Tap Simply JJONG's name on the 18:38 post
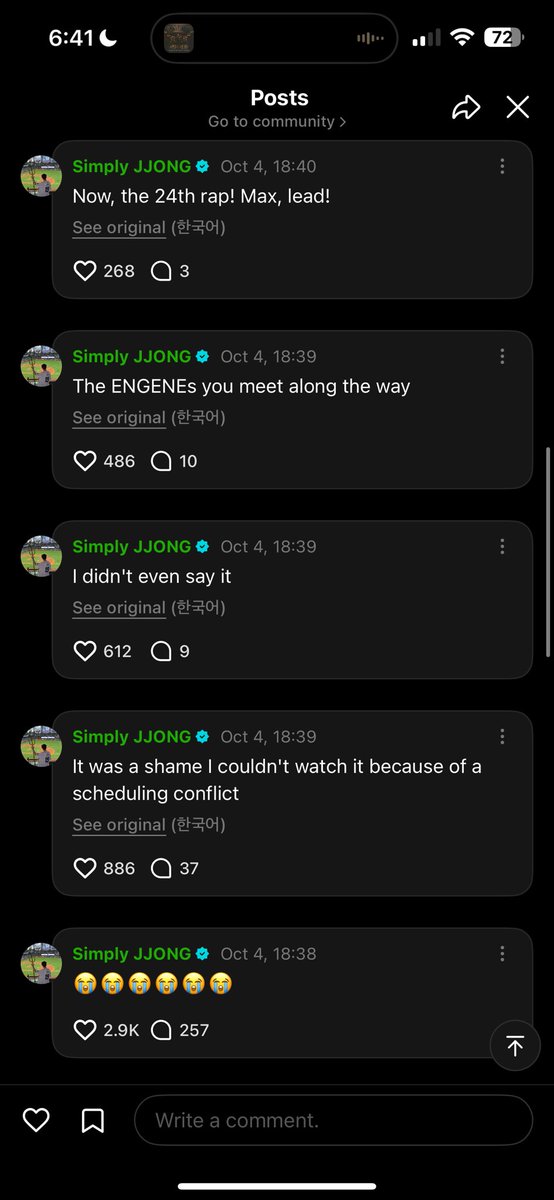 tap(131, 953)
